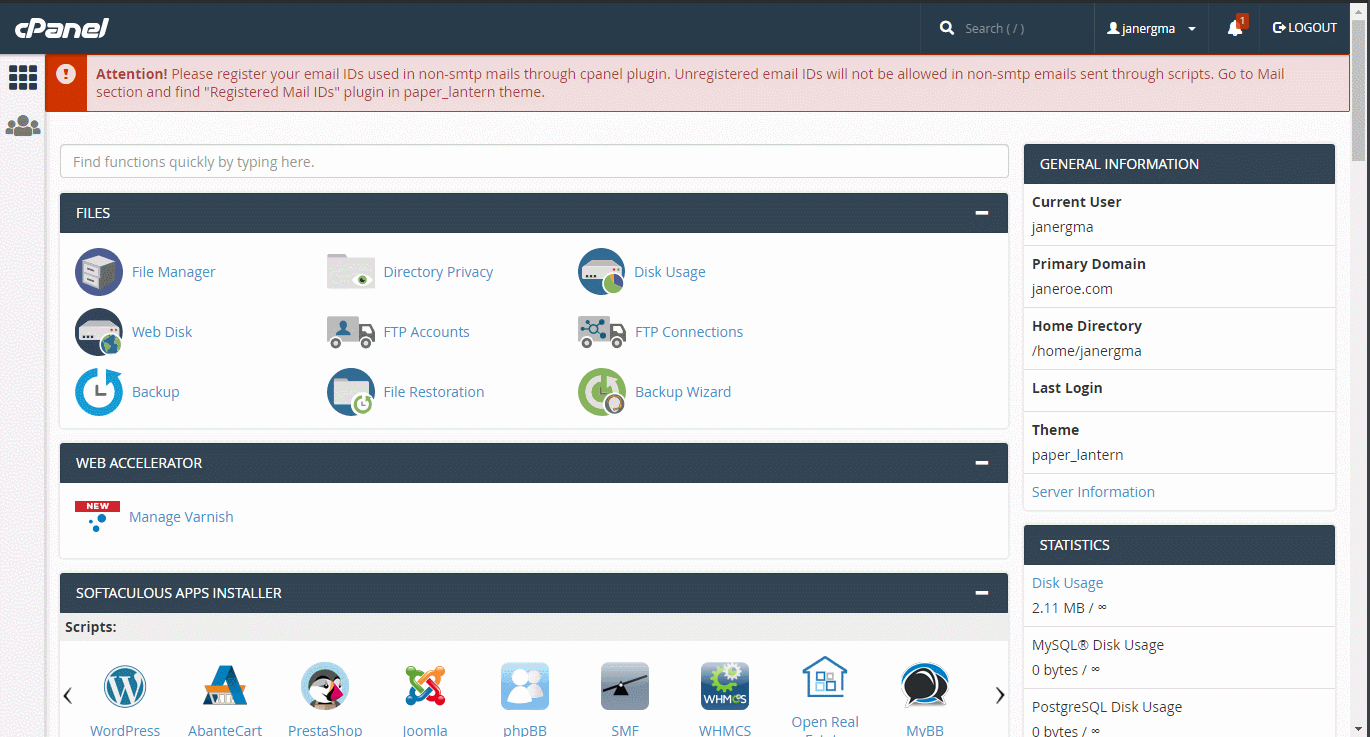Viewport: 1370px width, 737px height.
Task: Click the STATISTICS panel header
Action: point(1179,545)
